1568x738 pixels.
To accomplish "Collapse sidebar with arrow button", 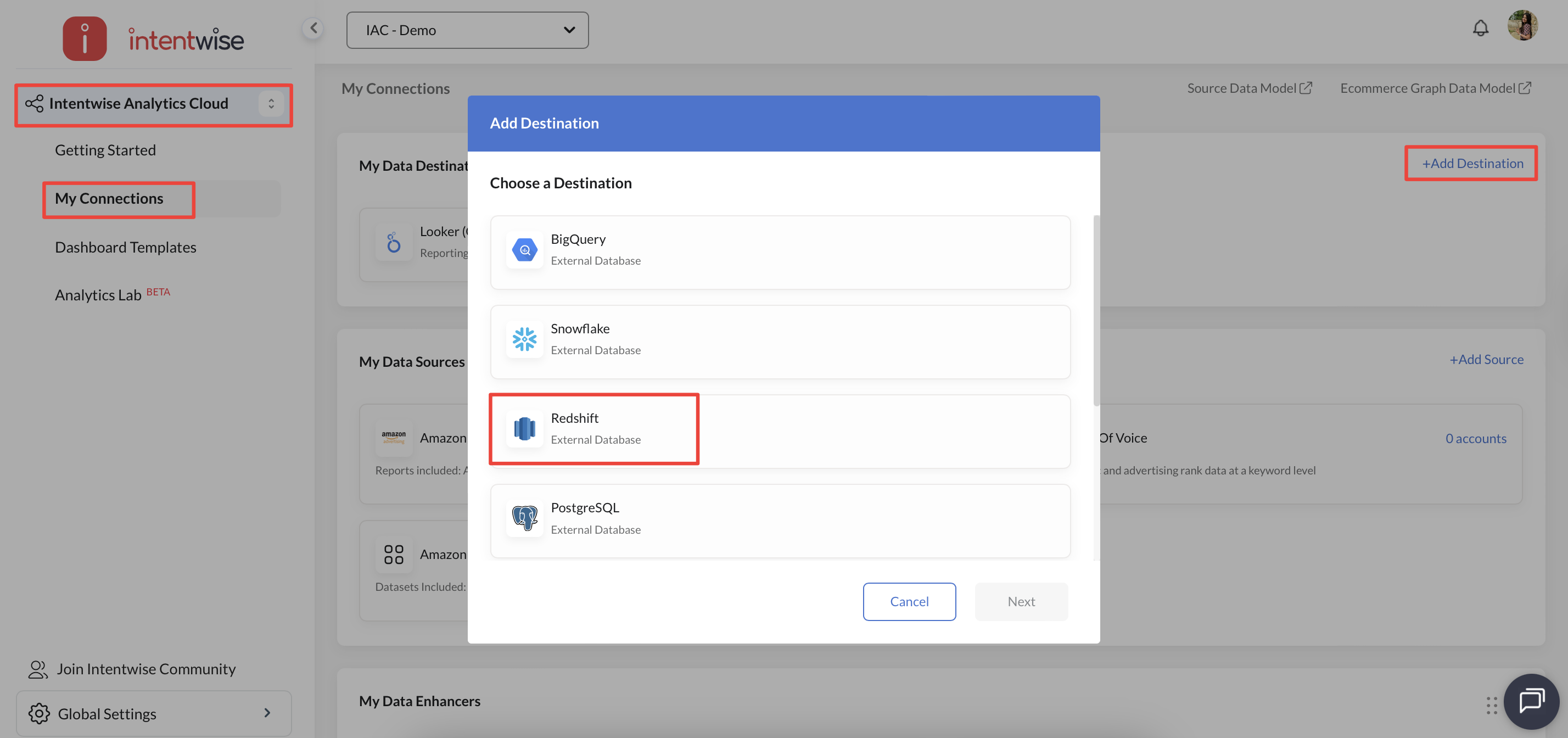I will click(x=313, y=28).
